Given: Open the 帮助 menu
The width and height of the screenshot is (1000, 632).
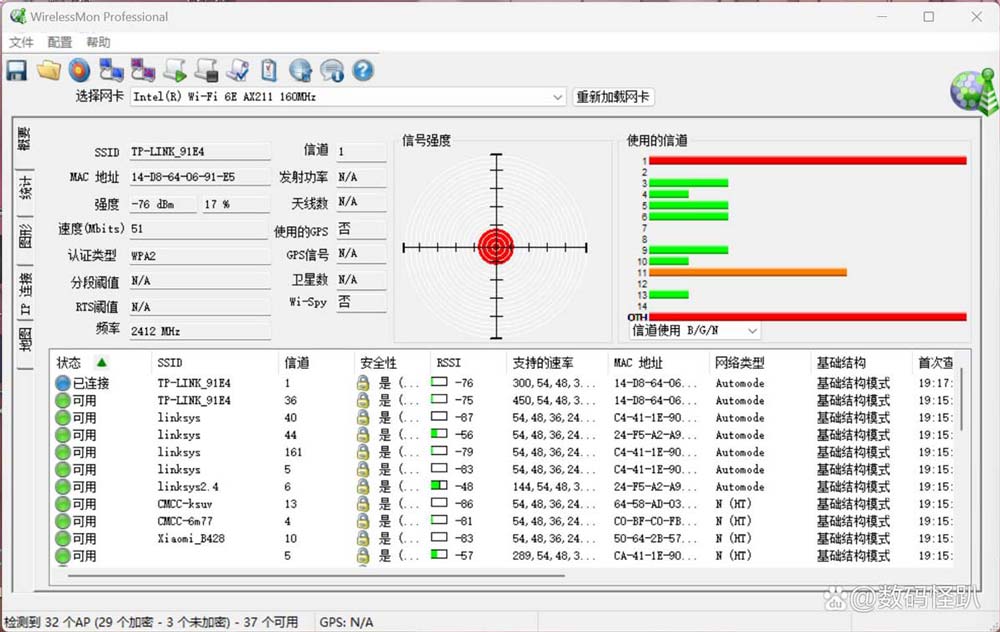Looking at the screenshot, I should [98, 42].
